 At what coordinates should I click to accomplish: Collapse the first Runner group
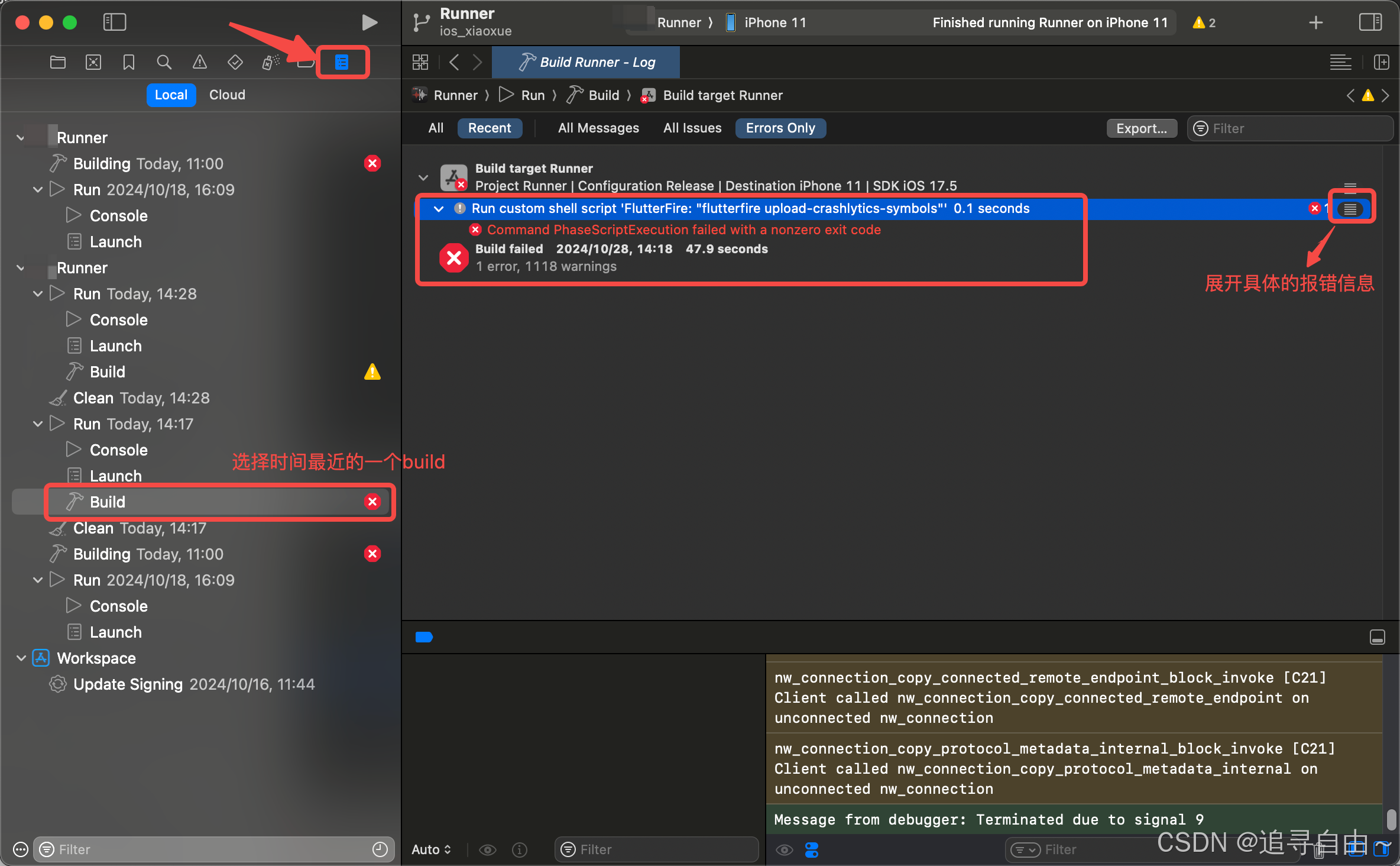coord(21,138)
